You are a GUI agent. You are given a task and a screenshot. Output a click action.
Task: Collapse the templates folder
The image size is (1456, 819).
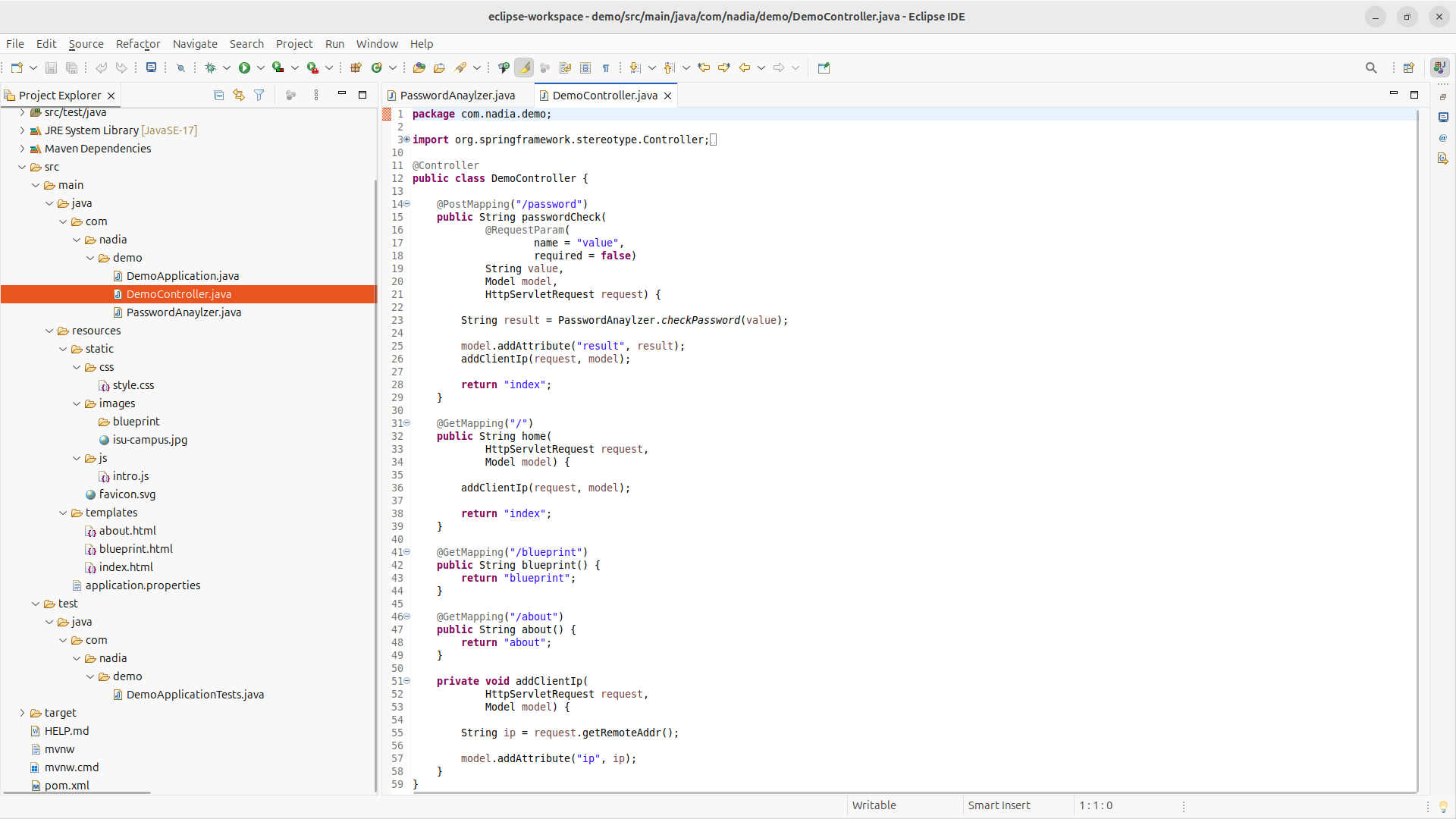click(63, 513)
